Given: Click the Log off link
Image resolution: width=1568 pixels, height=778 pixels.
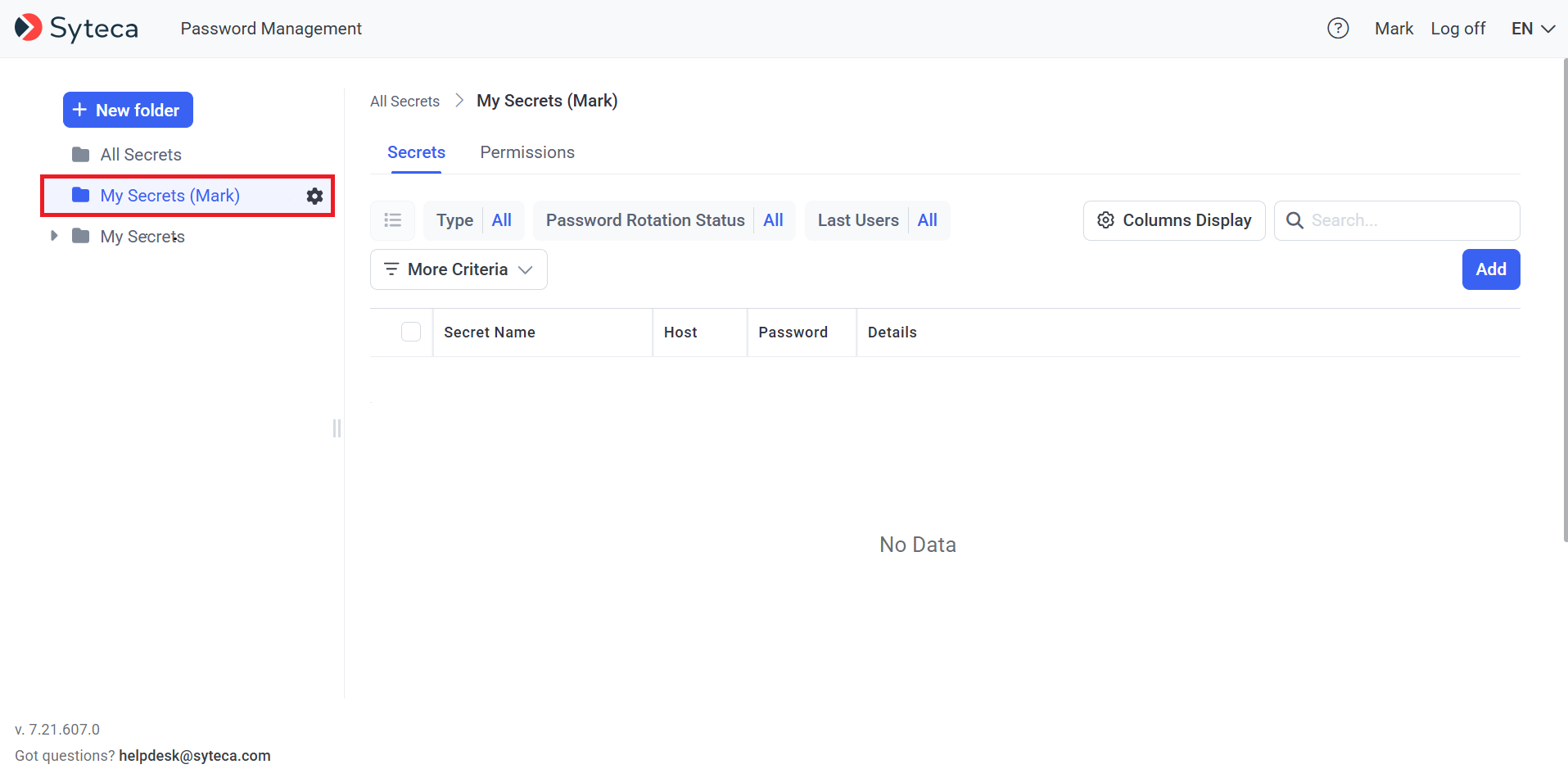Looking at the screenshot, I should (x=1457, y=29).
